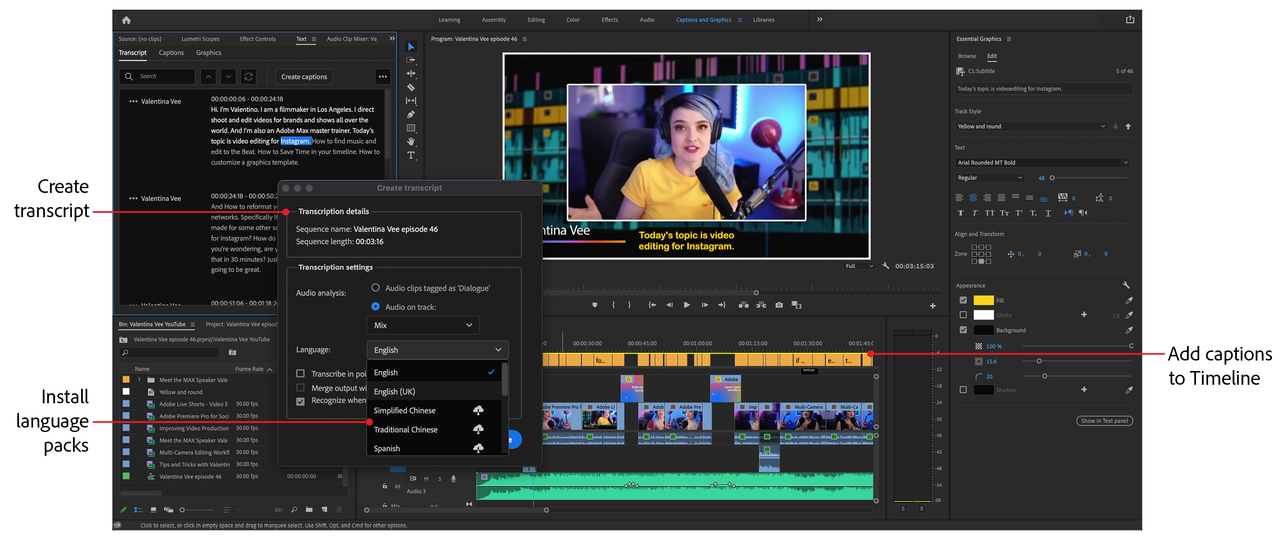The height and width of the screenshot is (543, 1280).
Task: Enable the Stroke appearance checkbox
Action: [x=963, y=315]
